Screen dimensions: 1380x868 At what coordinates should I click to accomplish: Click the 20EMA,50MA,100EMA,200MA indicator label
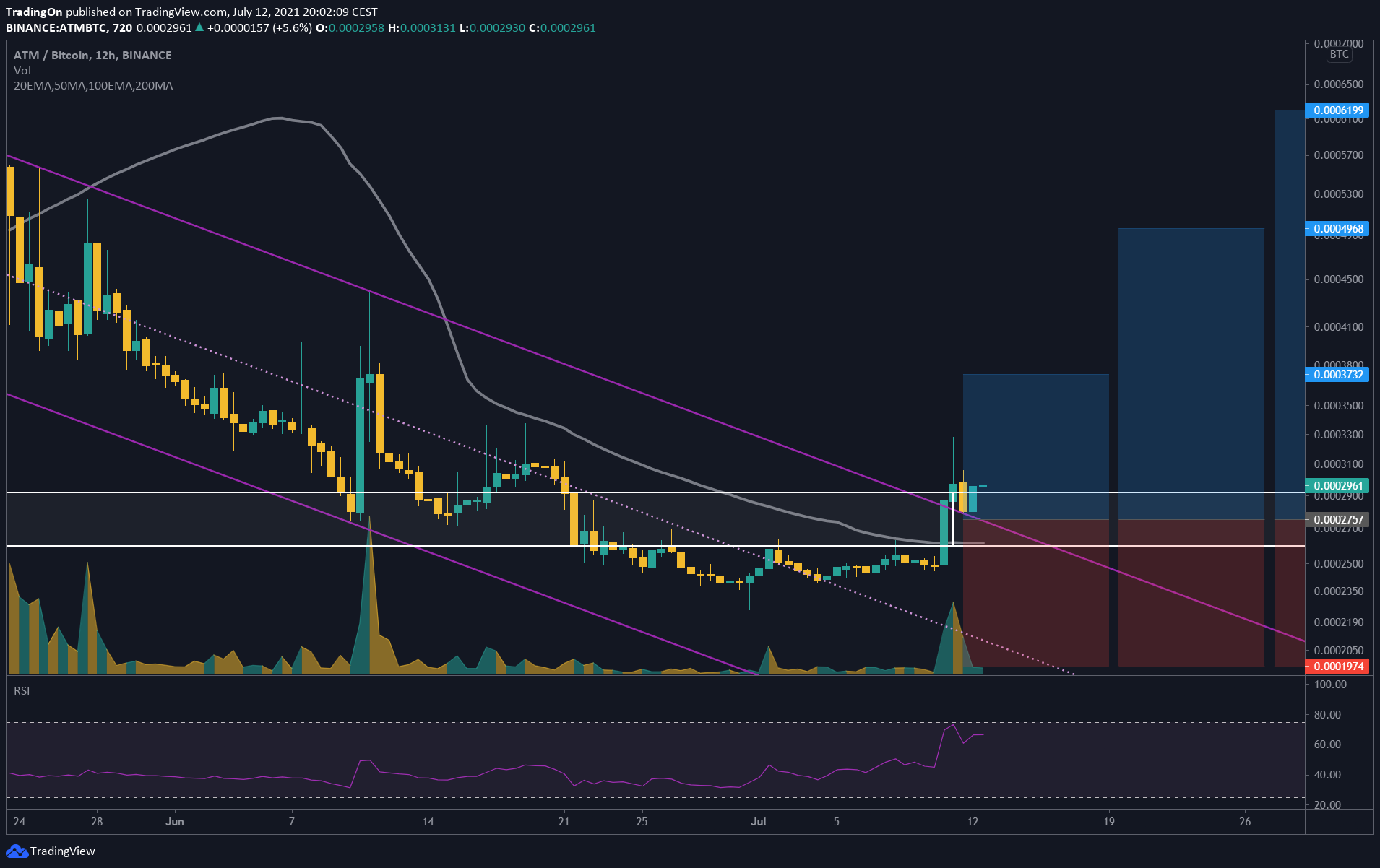[93, 86]
